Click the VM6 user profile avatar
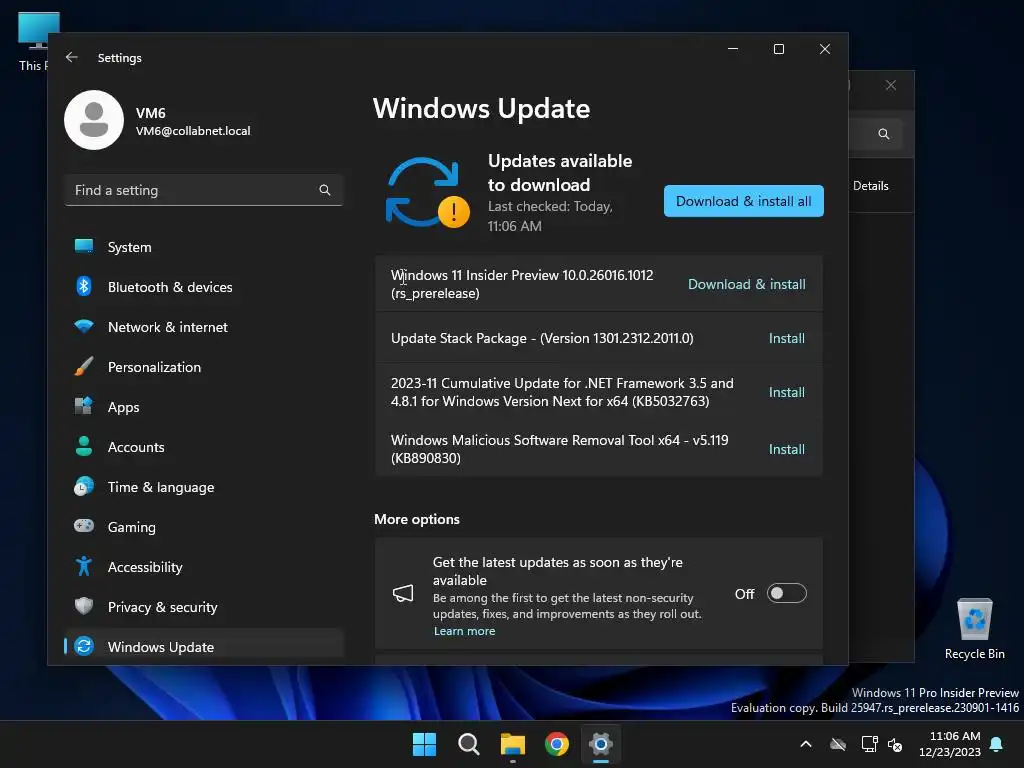Viewport: 1024px width, 768px height. point(94,120)
